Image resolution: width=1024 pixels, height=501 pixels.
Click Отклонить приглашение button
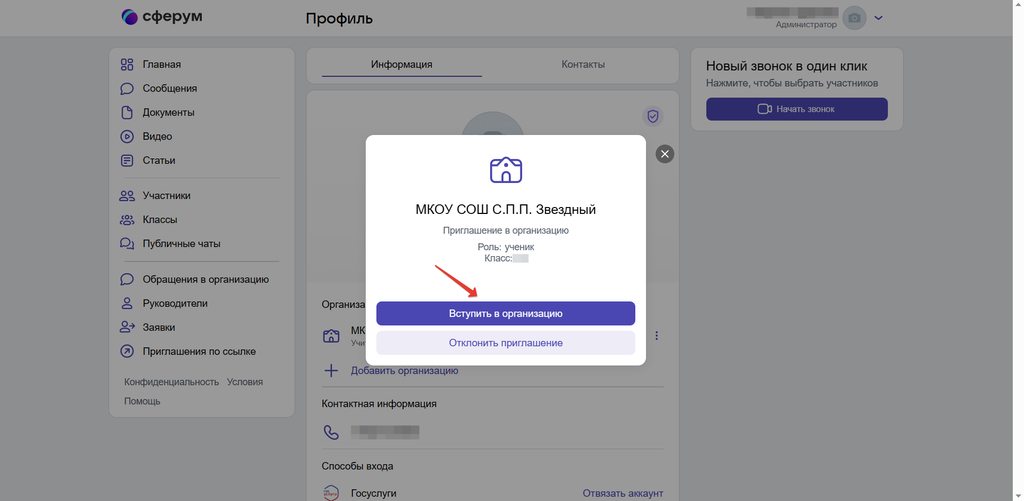click(x=505, y=343)
